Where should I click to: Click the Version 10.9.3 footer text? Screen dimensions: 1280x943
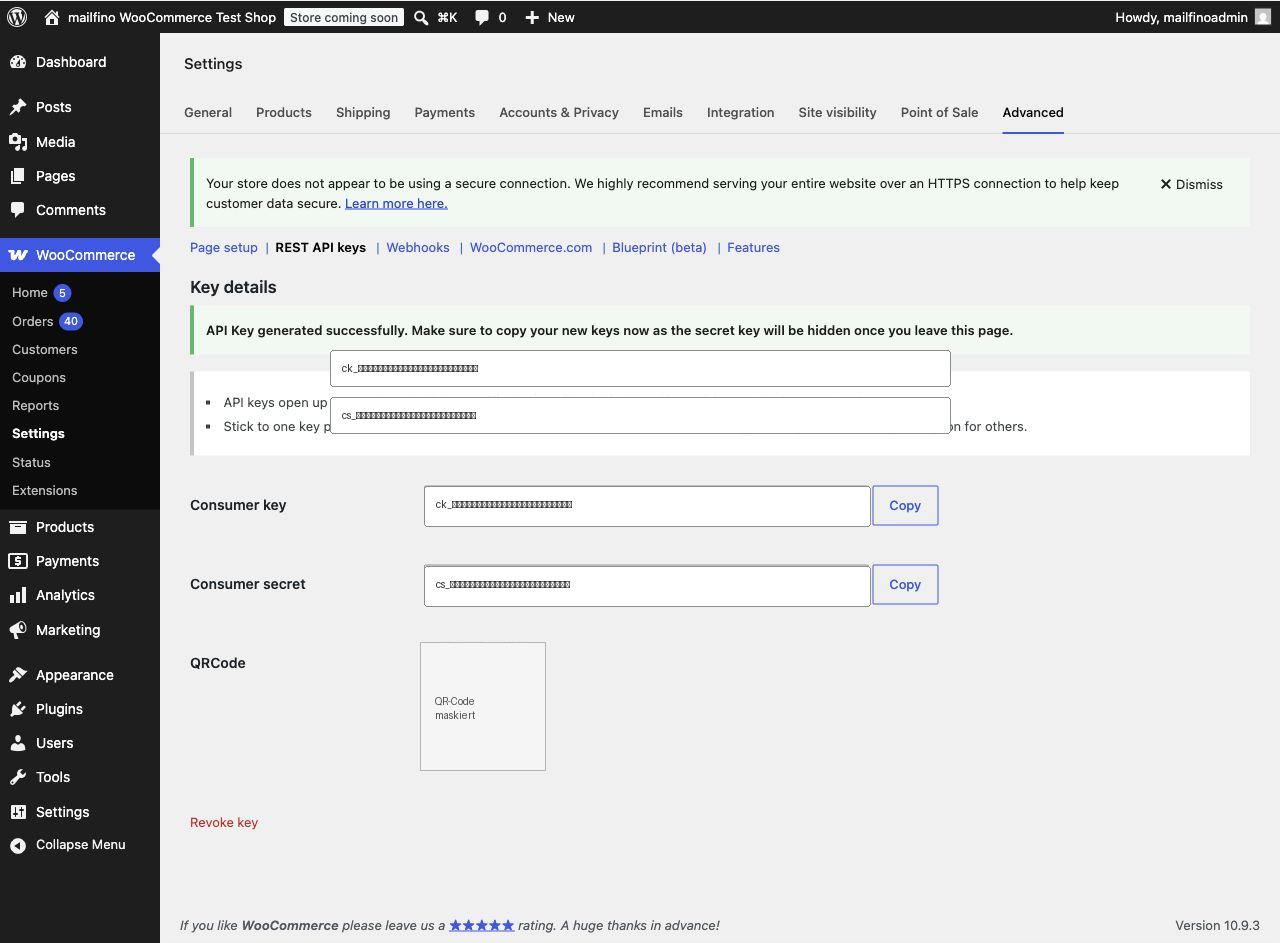point(1217,925)
